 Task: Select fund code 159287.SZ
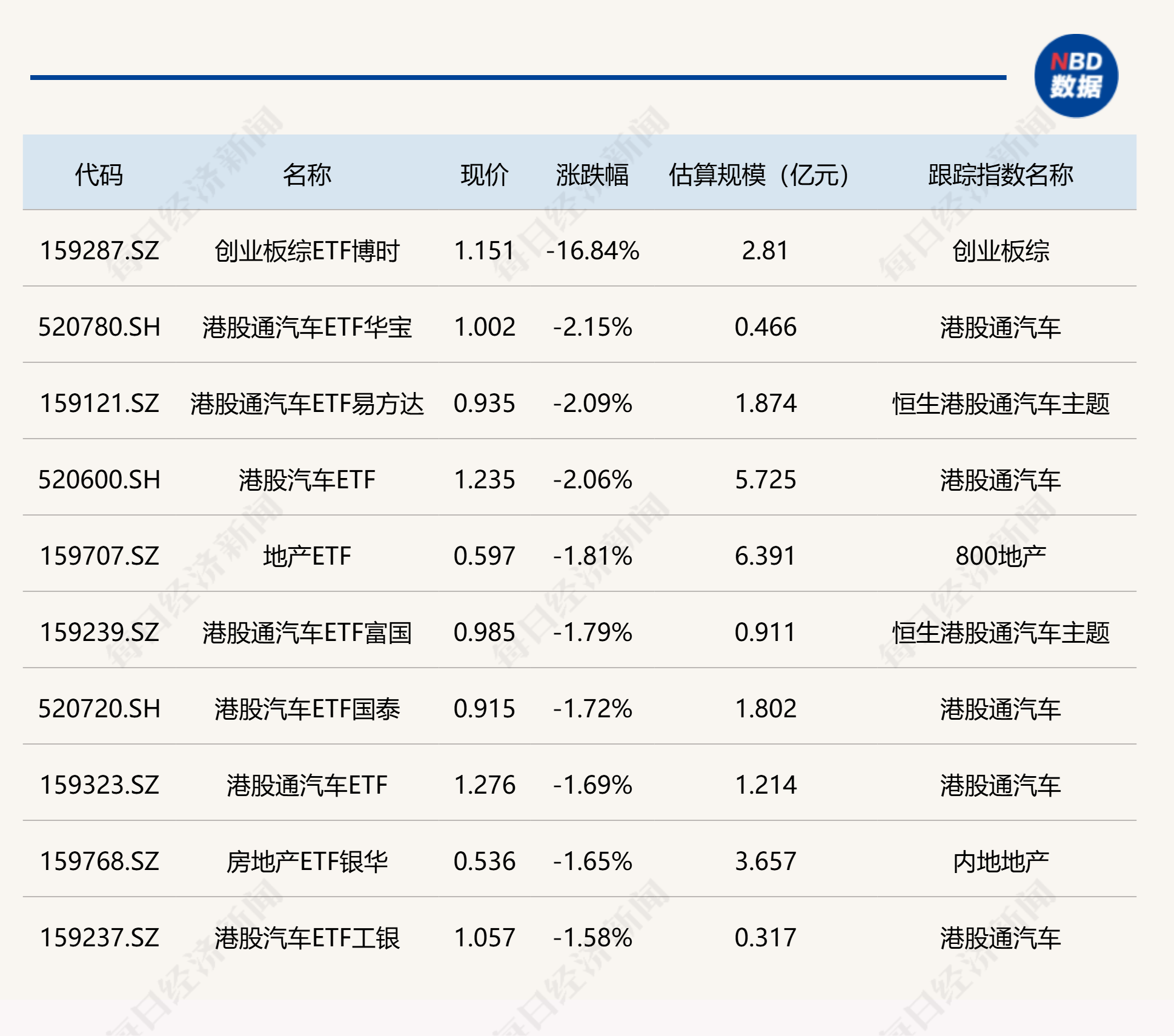(x=99, y=250)
